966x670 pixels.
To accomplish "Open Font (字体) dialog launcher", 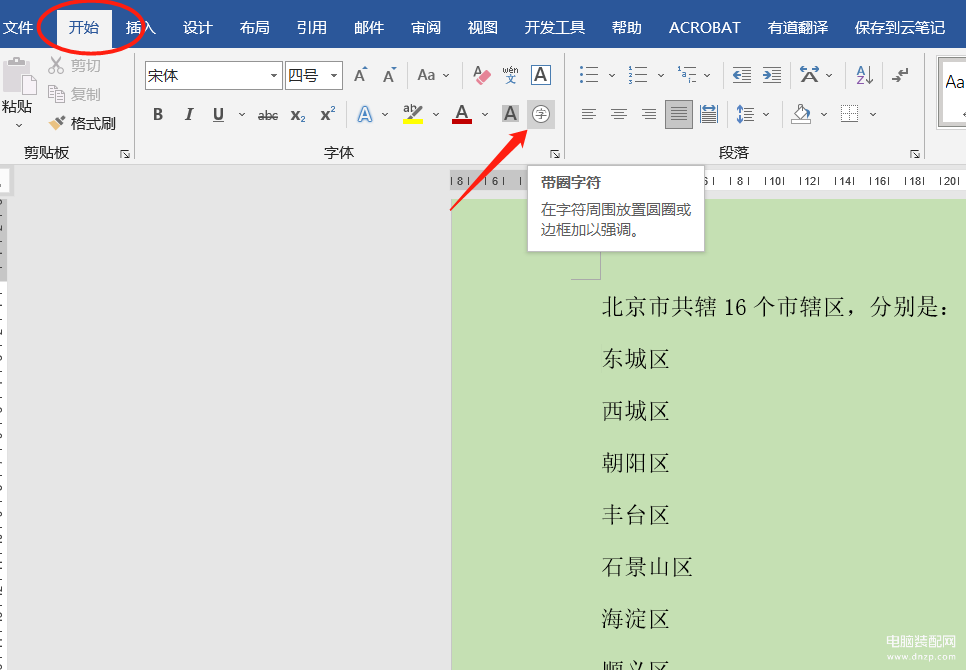I will coord(554,154).
